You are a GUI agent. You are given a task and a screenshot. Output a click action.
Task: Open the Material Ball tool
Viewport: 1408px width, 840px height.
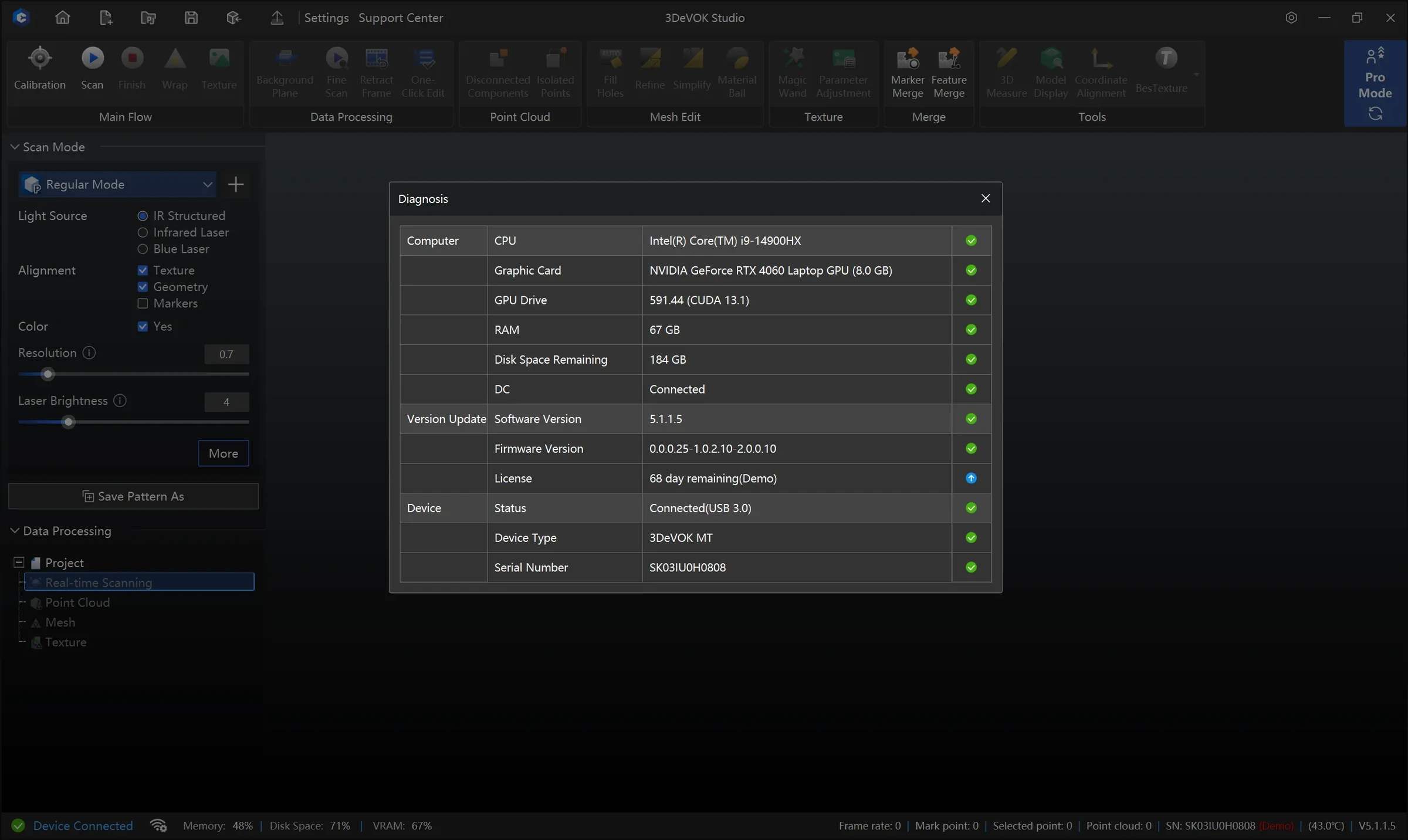click(737, 72)
